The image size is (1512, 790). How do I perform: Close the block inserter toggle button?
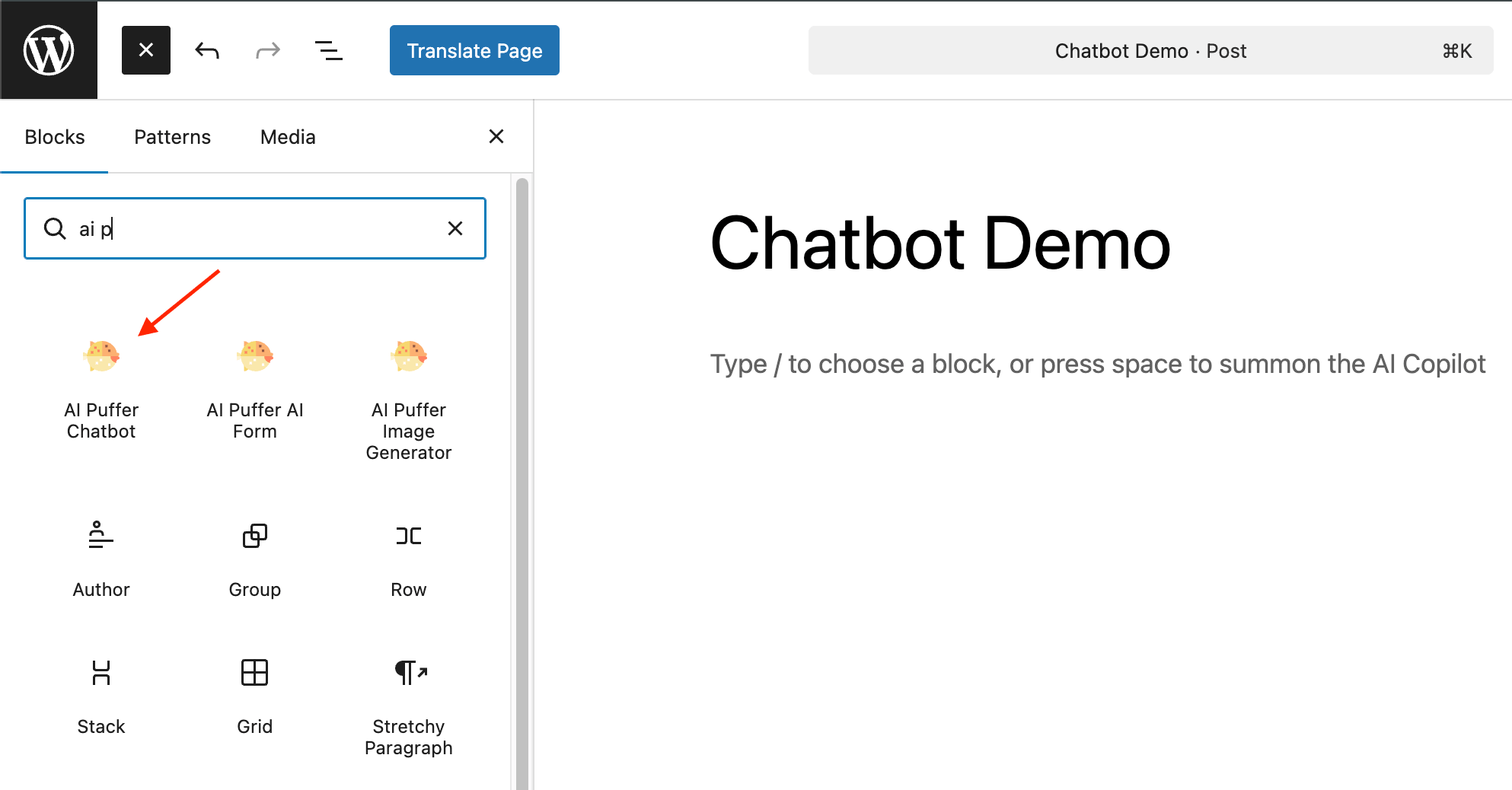[x=146, y=50]
